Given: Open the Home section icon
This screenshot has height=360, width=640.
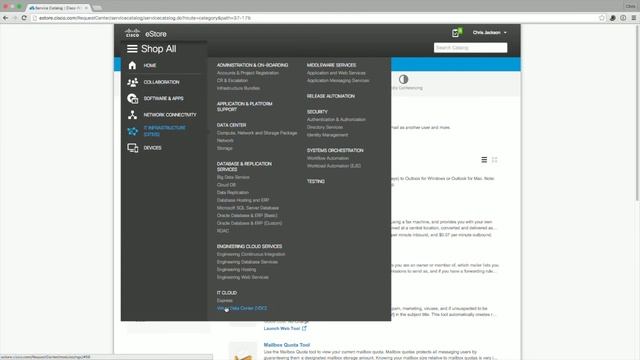Looking at the screenshot, I should [132, 65].
